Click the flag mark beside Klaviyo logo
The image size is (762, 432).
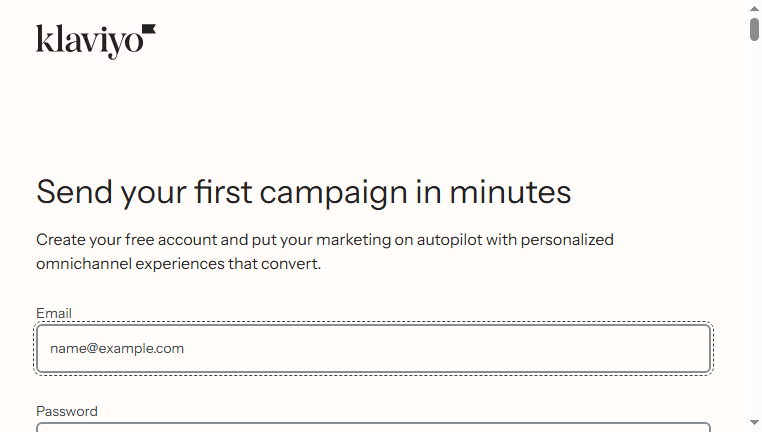[149, 30]
